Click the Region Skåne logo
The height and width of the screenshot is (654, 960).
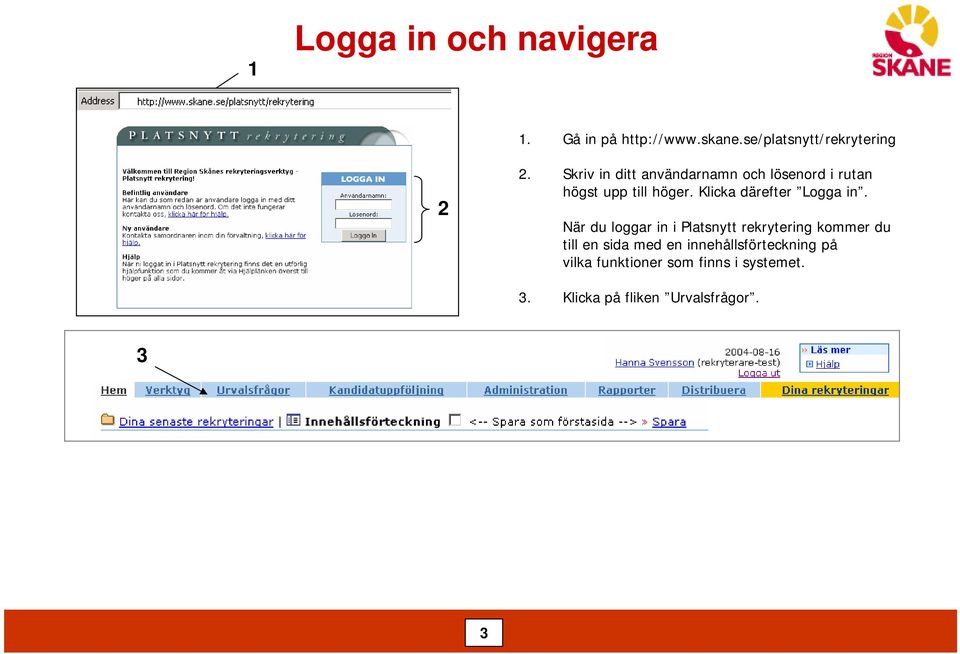coord(911,40)
